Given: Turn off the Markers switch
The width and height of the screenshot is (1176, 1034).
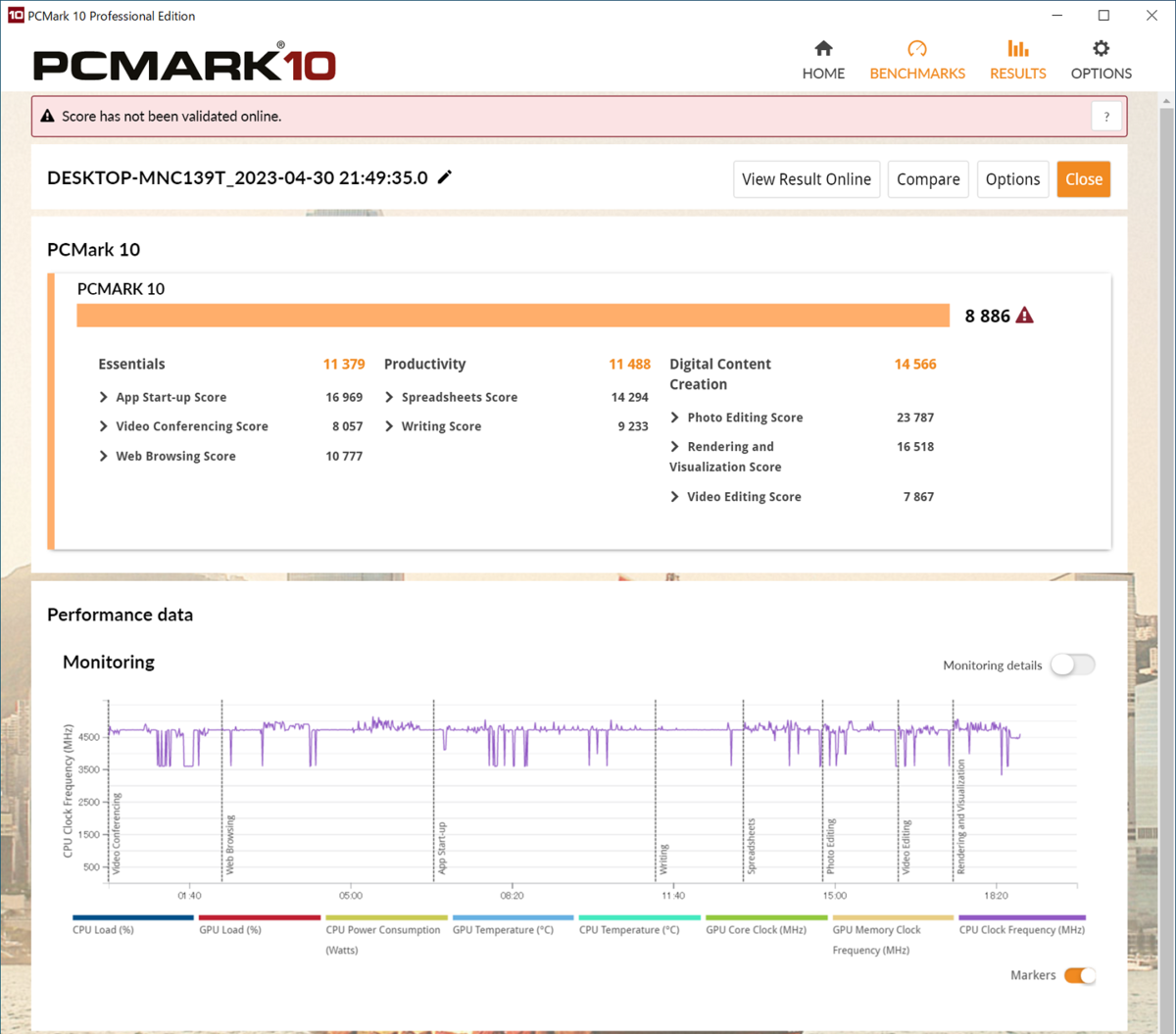Looking at the screenshot, I should 1080,975.
